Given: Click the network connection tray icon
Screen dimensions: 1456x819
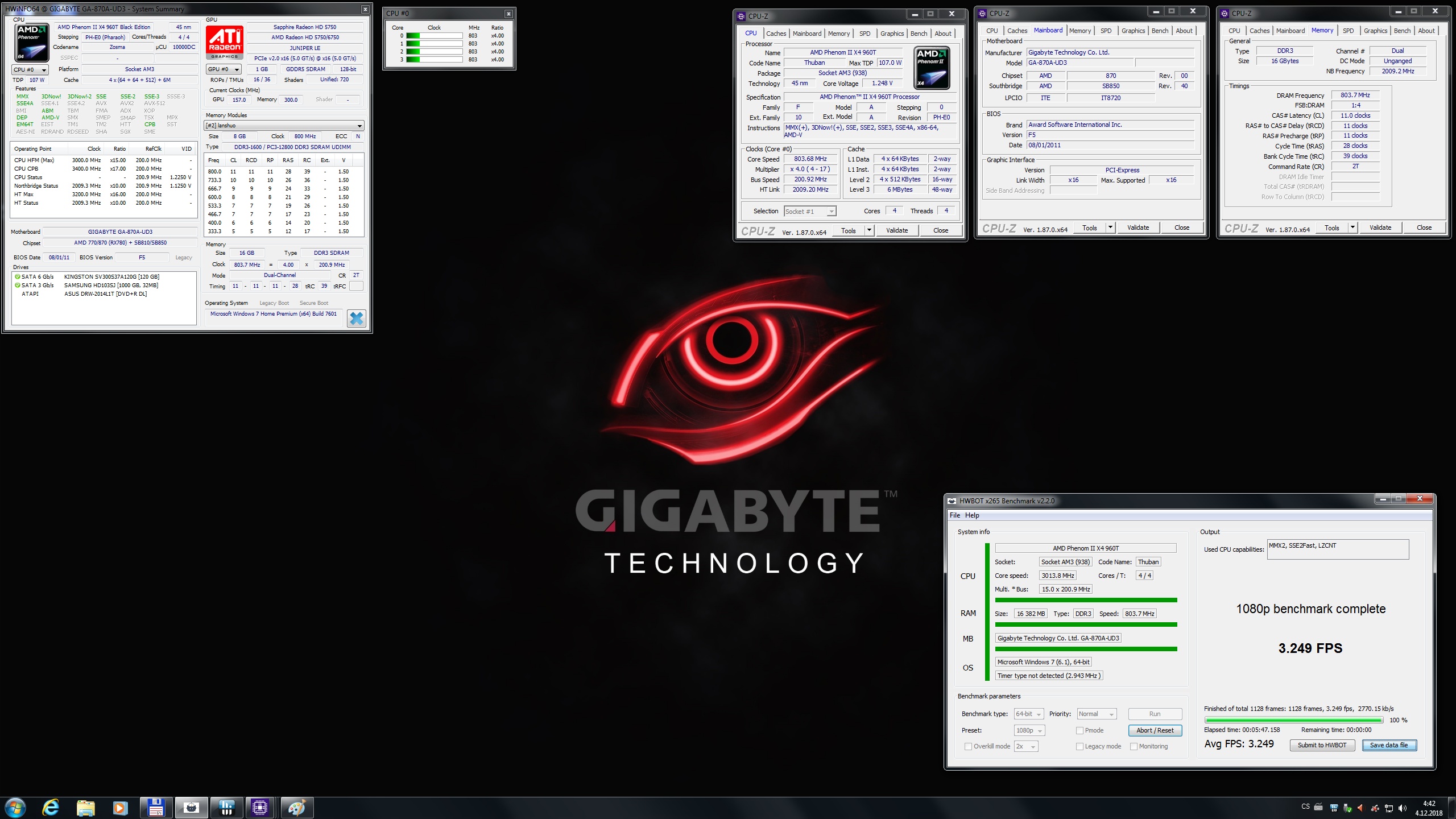Looking at the screenshot, I should [1389, 807].
